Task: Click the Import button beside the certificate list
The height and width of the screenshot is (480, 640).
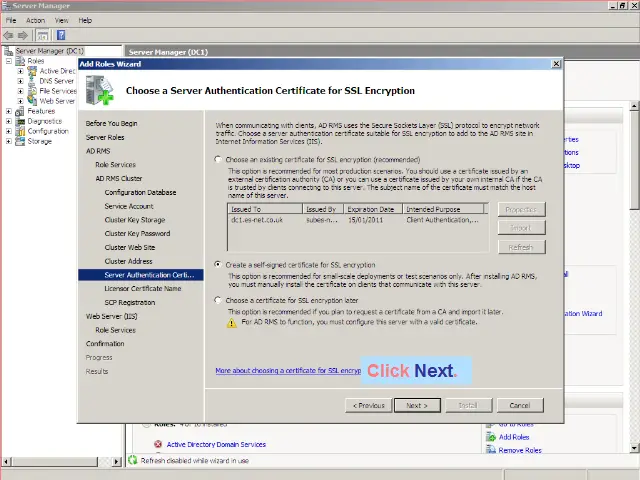Action: point(521,228)
